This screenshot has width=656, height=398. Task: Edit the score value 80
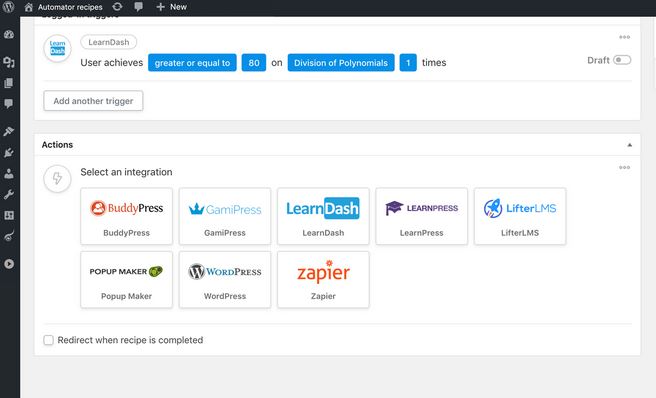pyautogui.click(x=254, y=63)
